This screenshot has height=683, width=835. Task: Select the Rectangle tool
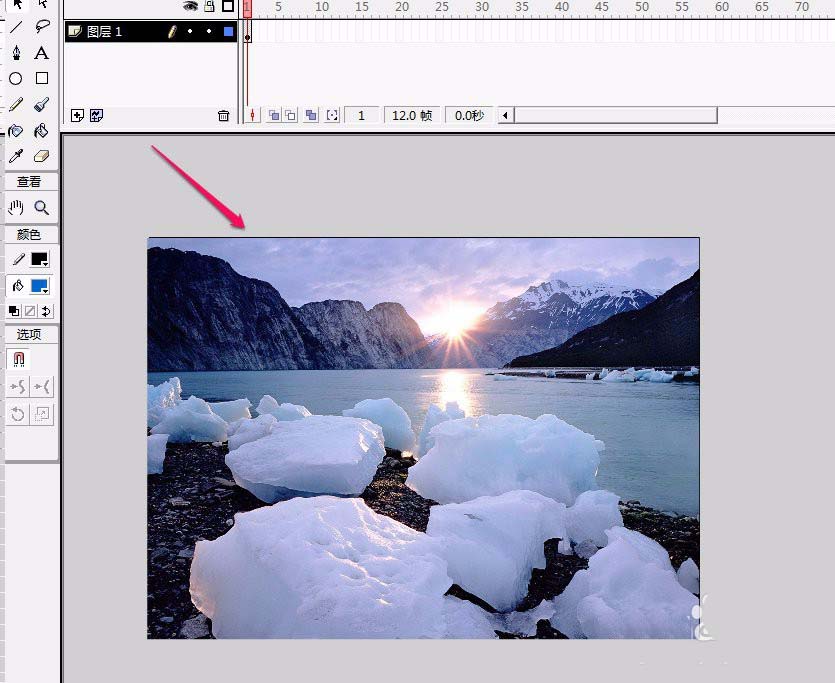[42, 78]
